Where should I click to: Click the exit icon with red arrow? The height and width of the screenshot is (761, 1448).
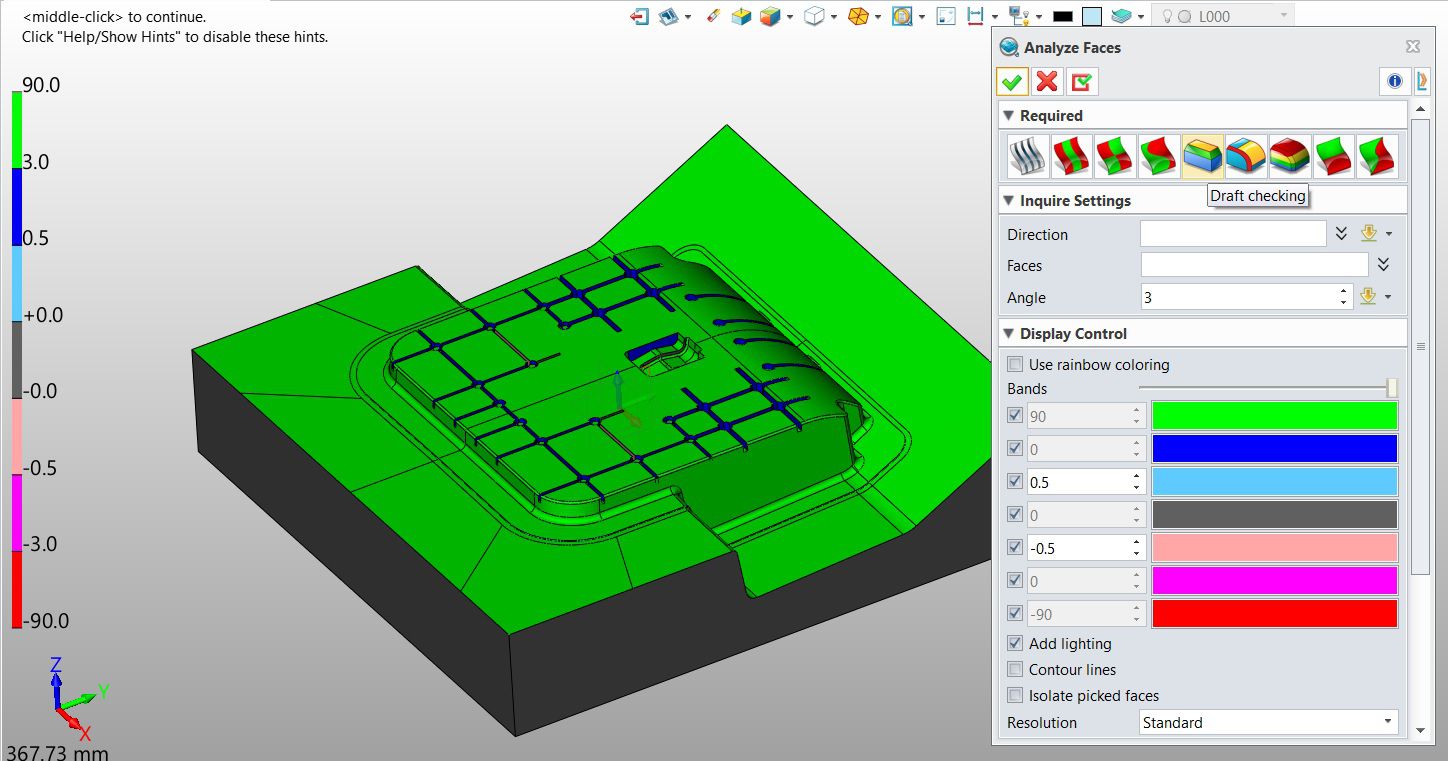[640, 17]
